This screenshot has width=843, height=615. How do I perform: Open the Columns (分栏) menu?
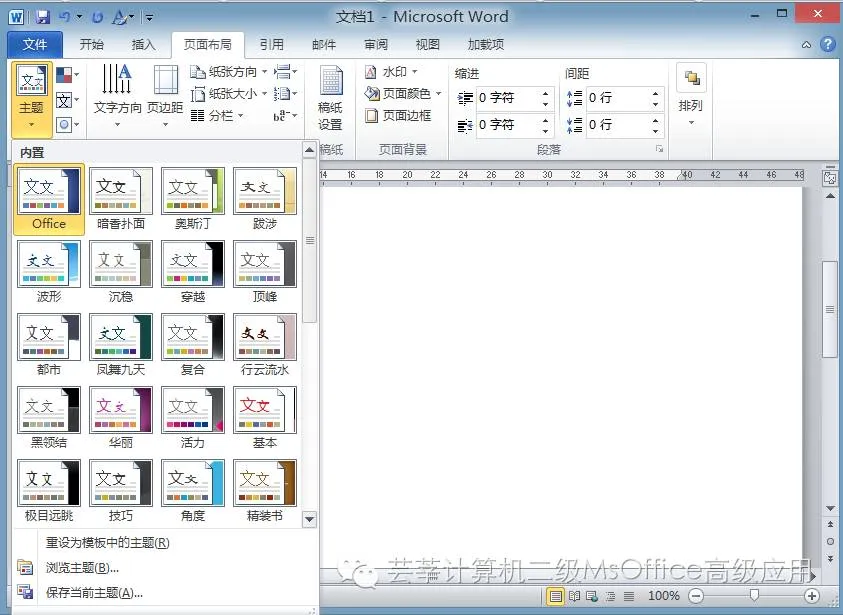click(217, 116)
